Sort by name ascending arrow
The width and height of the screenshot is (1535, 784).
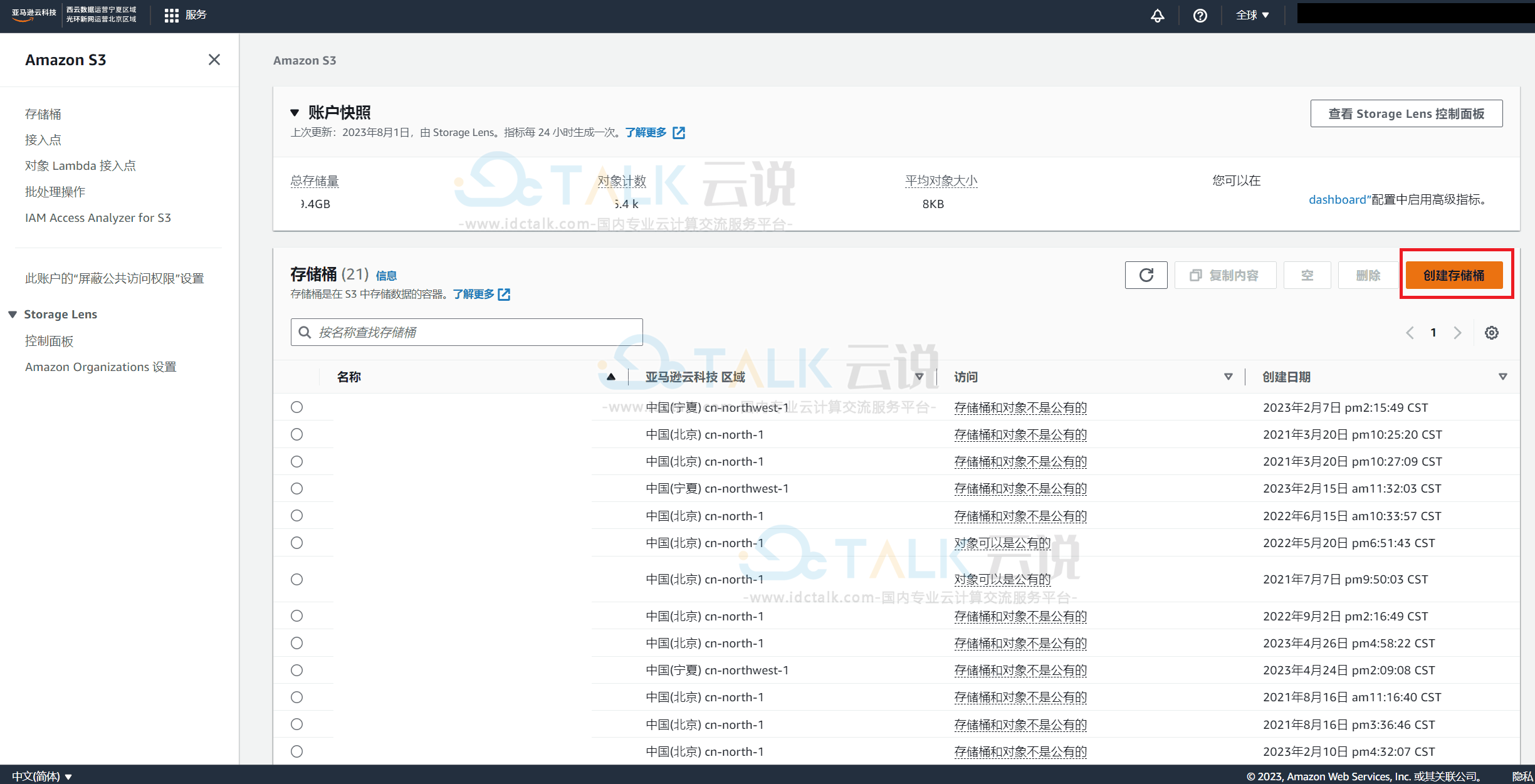[610, 377]
